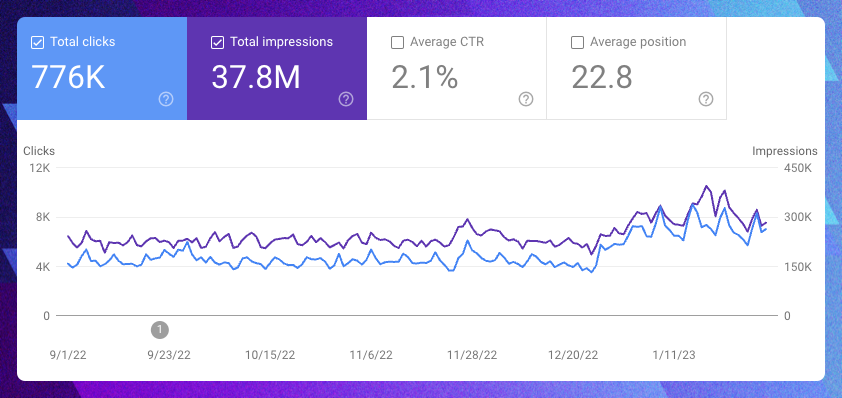Click the Clicks axis title

(x=39, y=151)
